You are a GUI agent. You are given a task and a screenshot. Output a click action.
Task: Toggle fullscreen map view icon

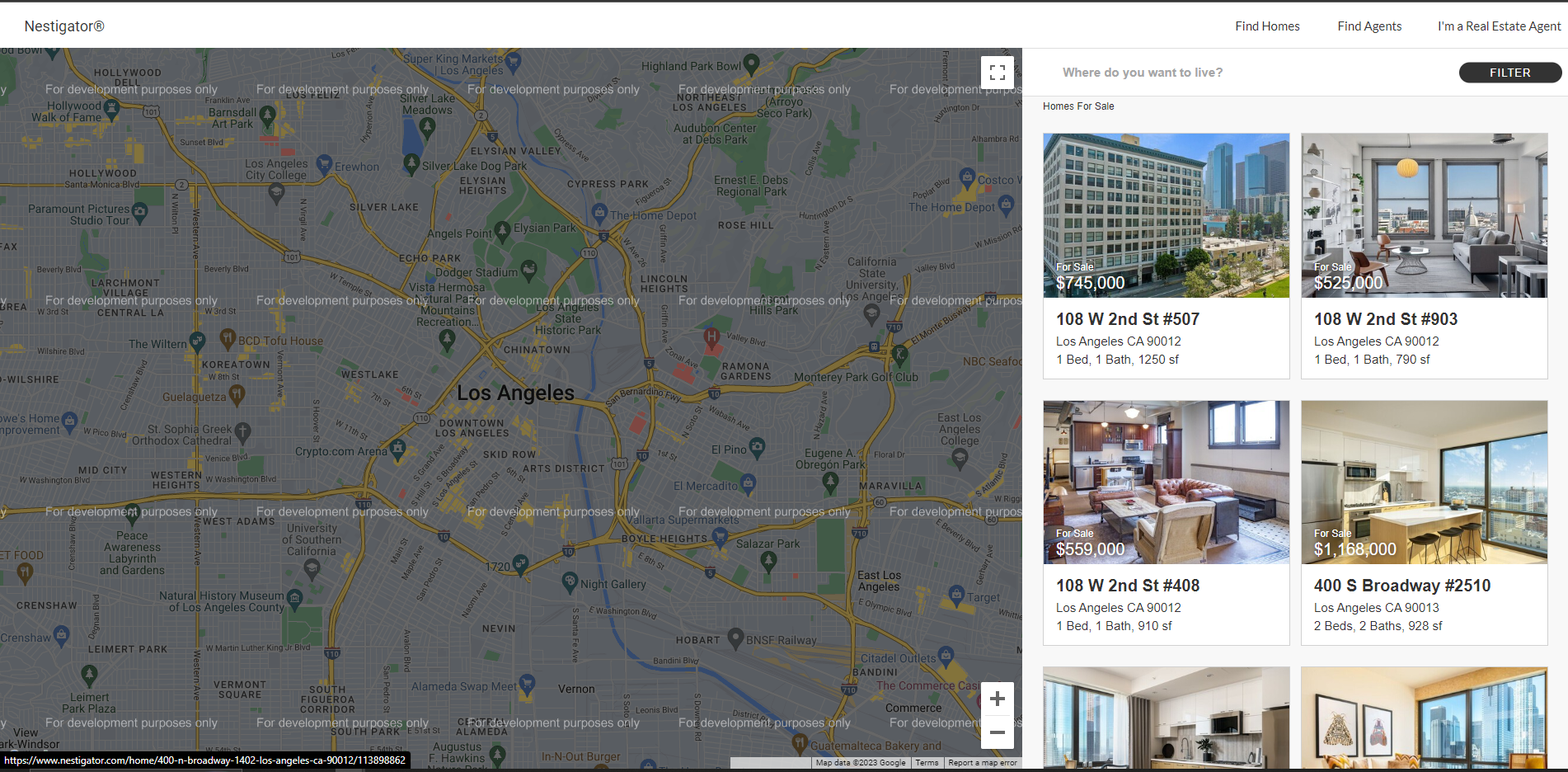[997, 73]
